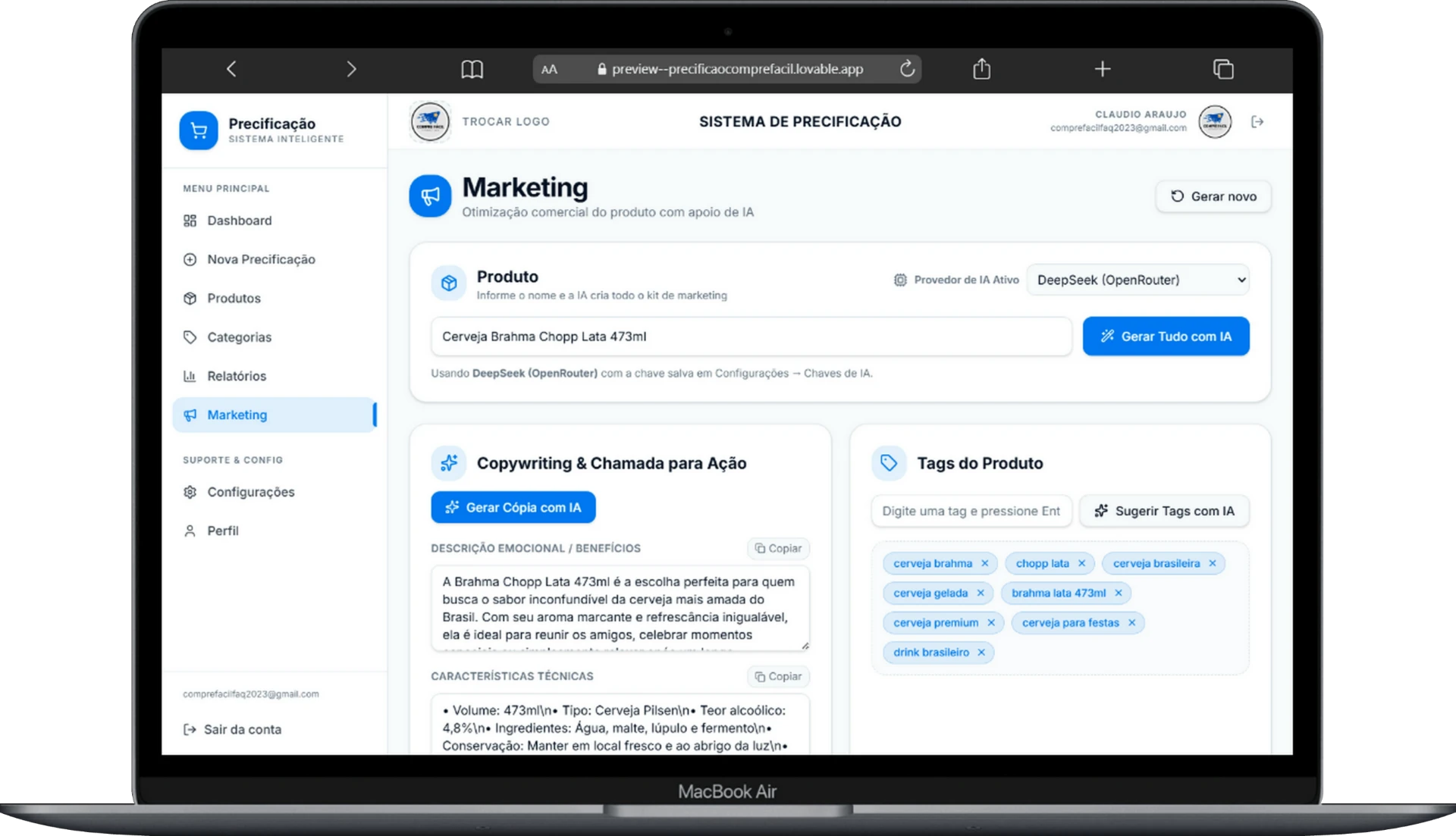Image resolution: width=1456 pixels, height=836 pixels.
Task: Click the Marketing megaphone header icon
Action: pos(430,196)
